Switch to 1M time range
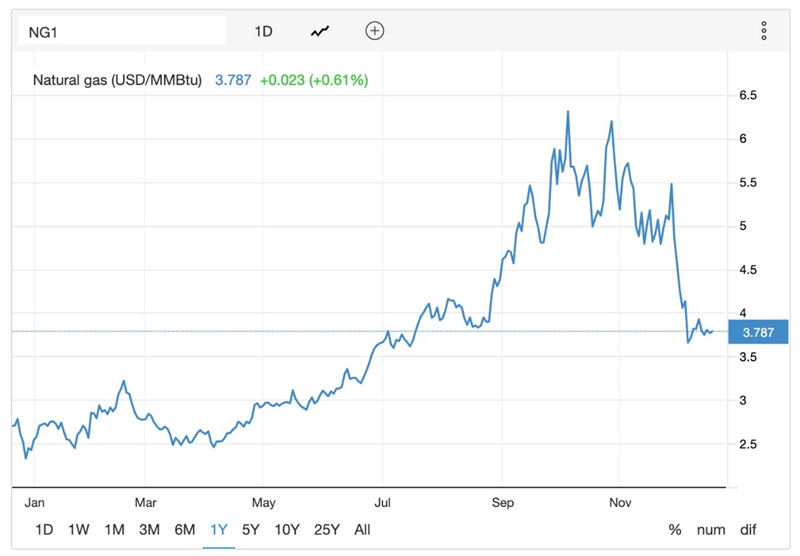Image resolution: width=800 pixels, height=556 pixels. (x=114, y=530)
